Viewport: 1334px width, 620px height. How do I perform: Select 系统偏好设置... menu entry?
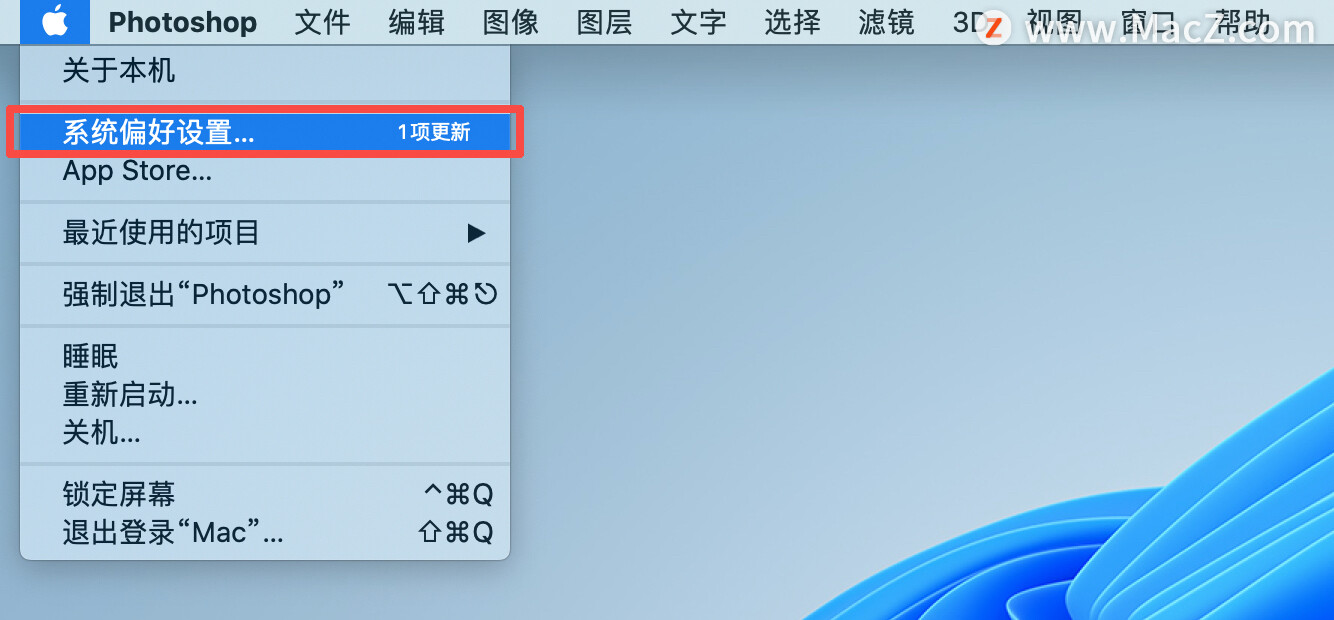click(265, 132)
